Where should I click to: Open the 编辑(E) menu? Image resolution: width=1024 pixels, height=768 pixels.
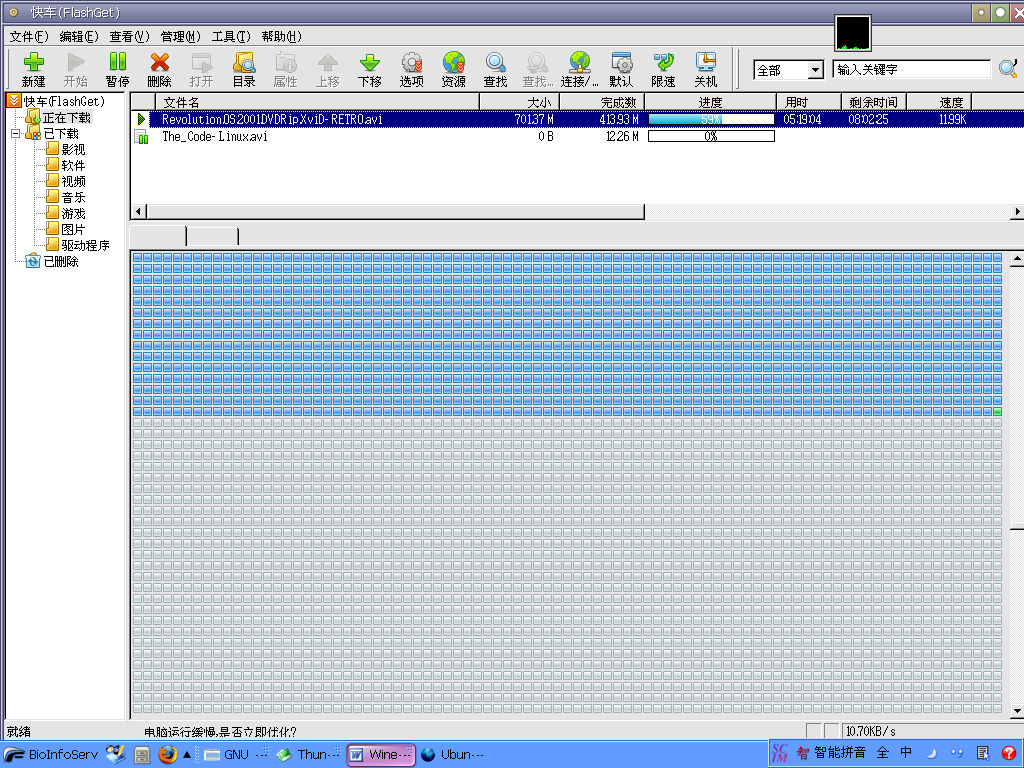point(79,37)
